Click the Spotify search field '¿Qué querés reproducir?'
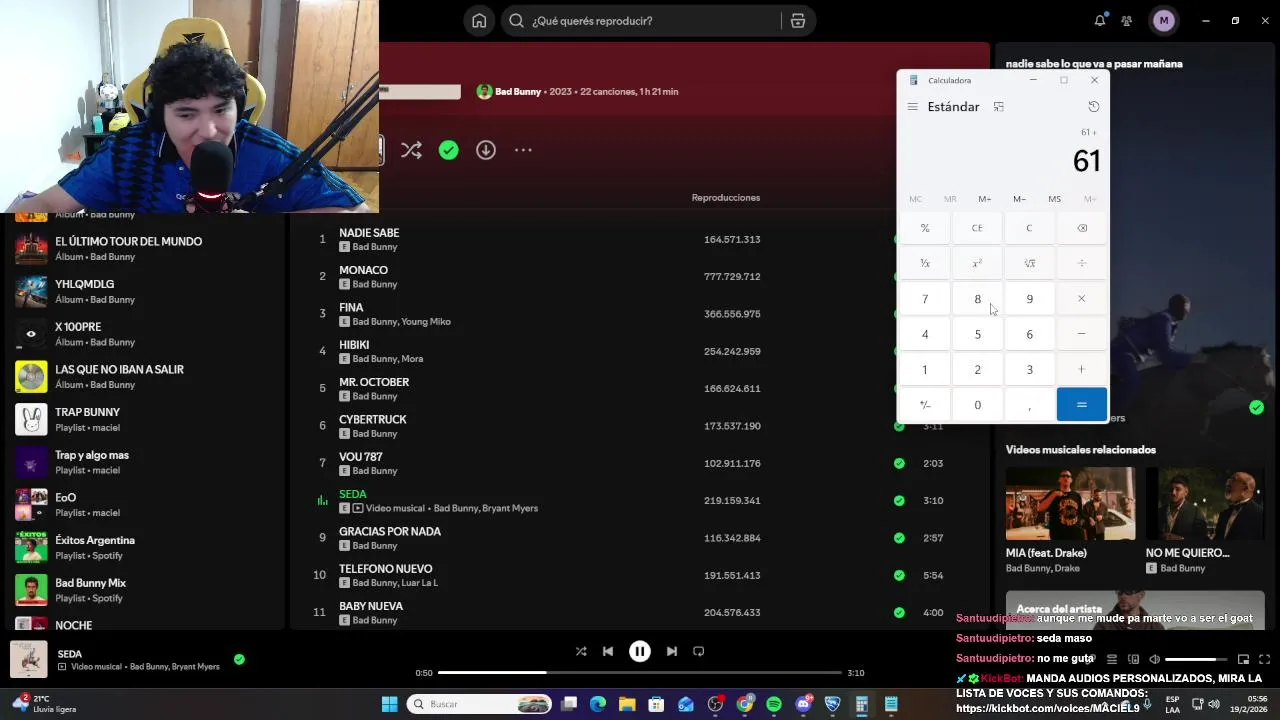 (641, 21)
